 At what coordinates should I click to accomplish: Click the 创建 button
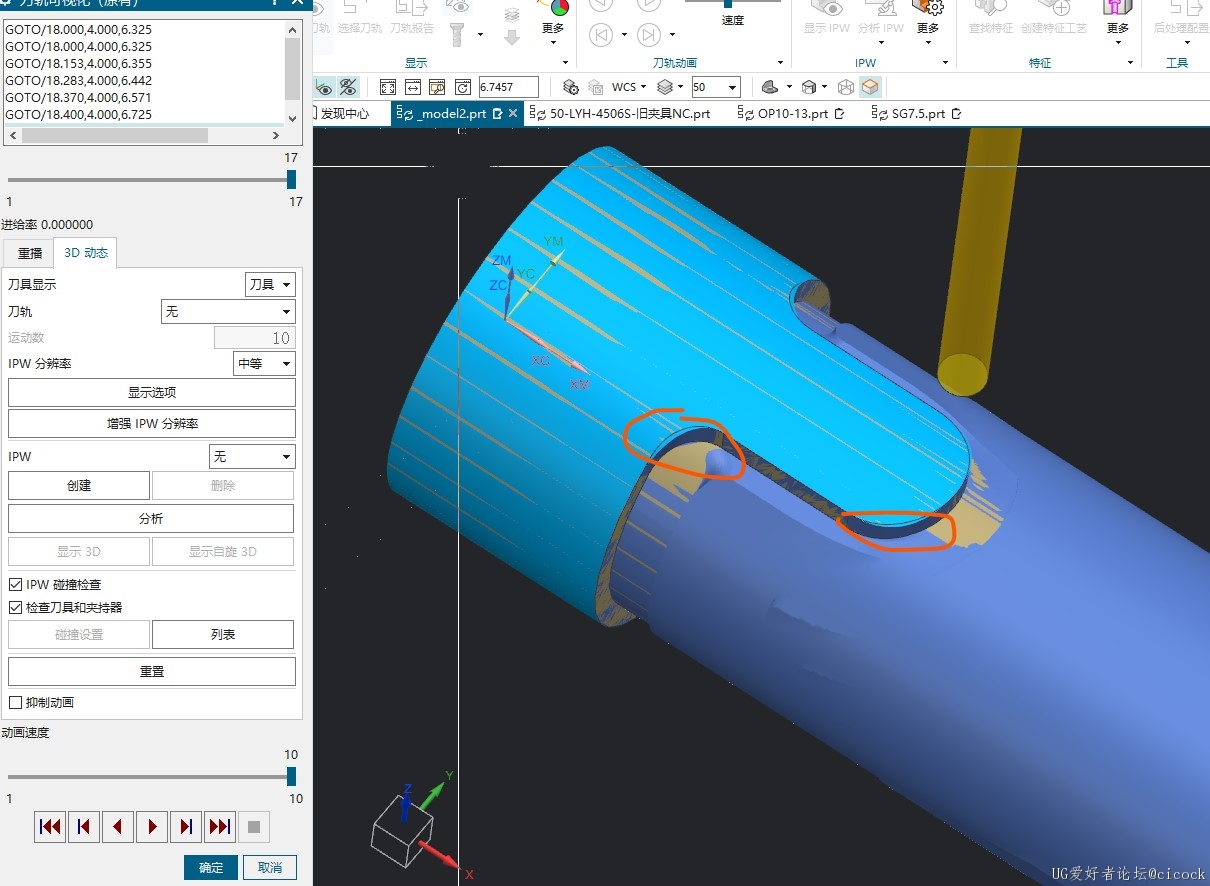79,486
